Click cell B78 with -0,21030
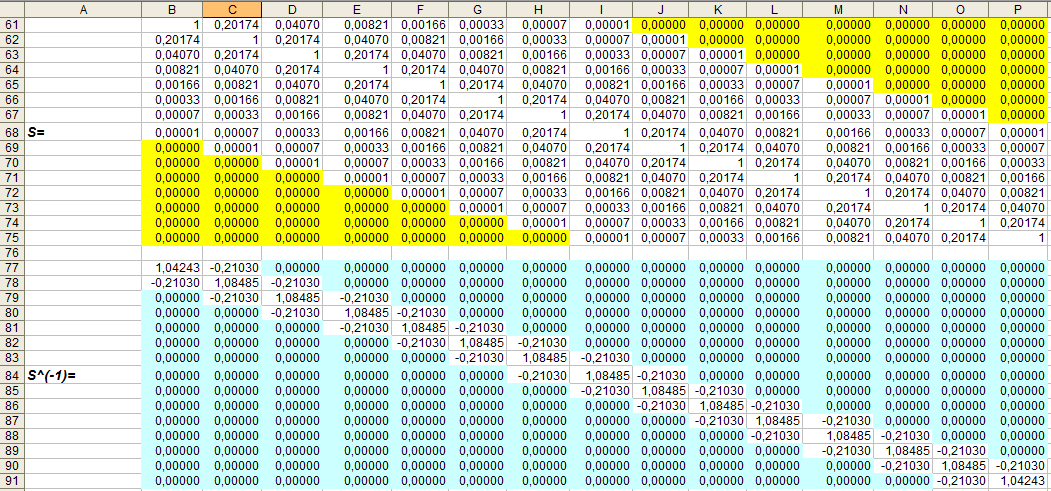 (x=172, y=283)
